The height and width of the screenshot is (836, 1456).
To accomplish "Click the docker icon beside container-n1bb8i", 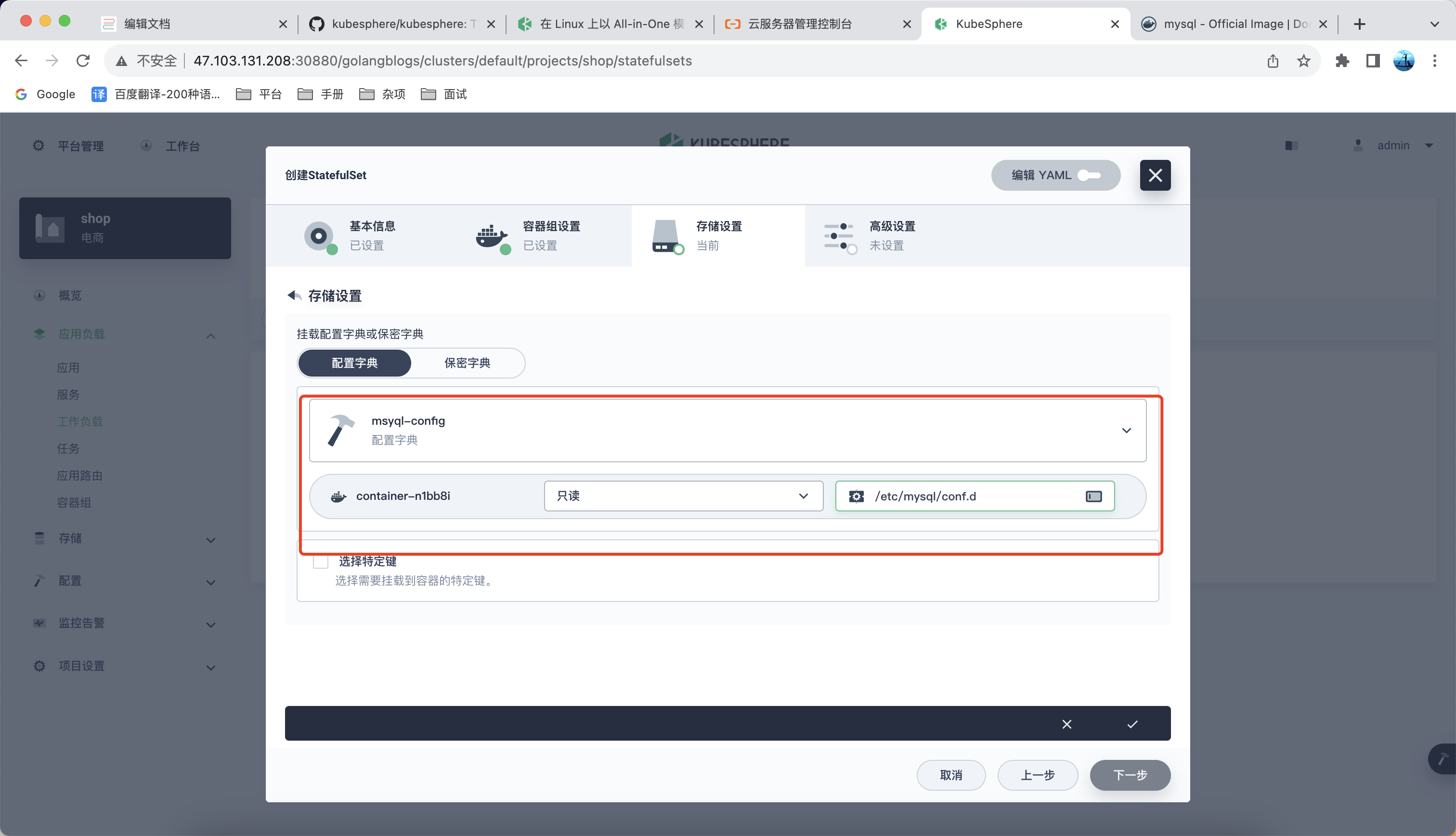I will point(338,496).
